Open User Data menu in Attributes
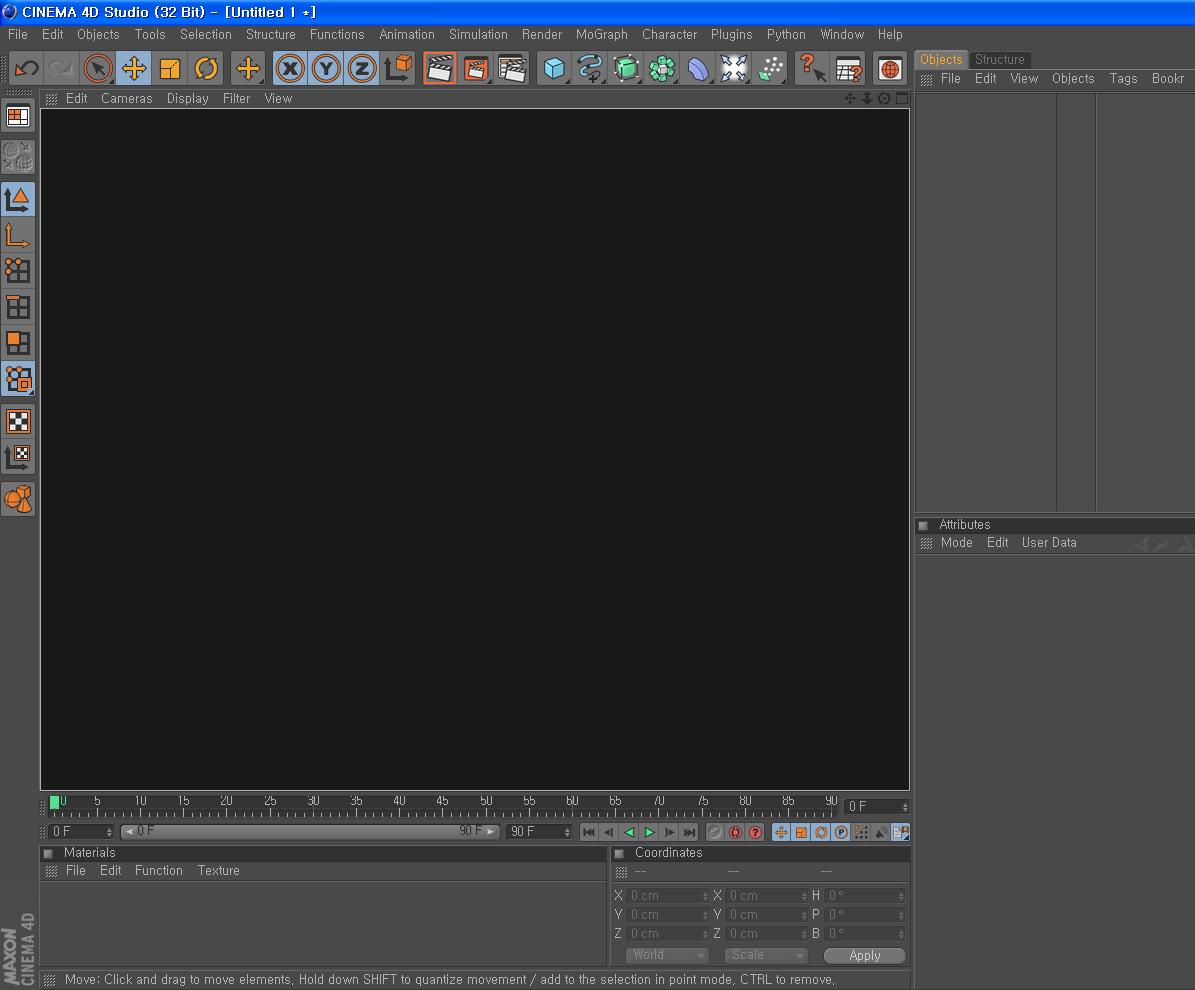1195x990 pixels. (x=1049, y=543)
